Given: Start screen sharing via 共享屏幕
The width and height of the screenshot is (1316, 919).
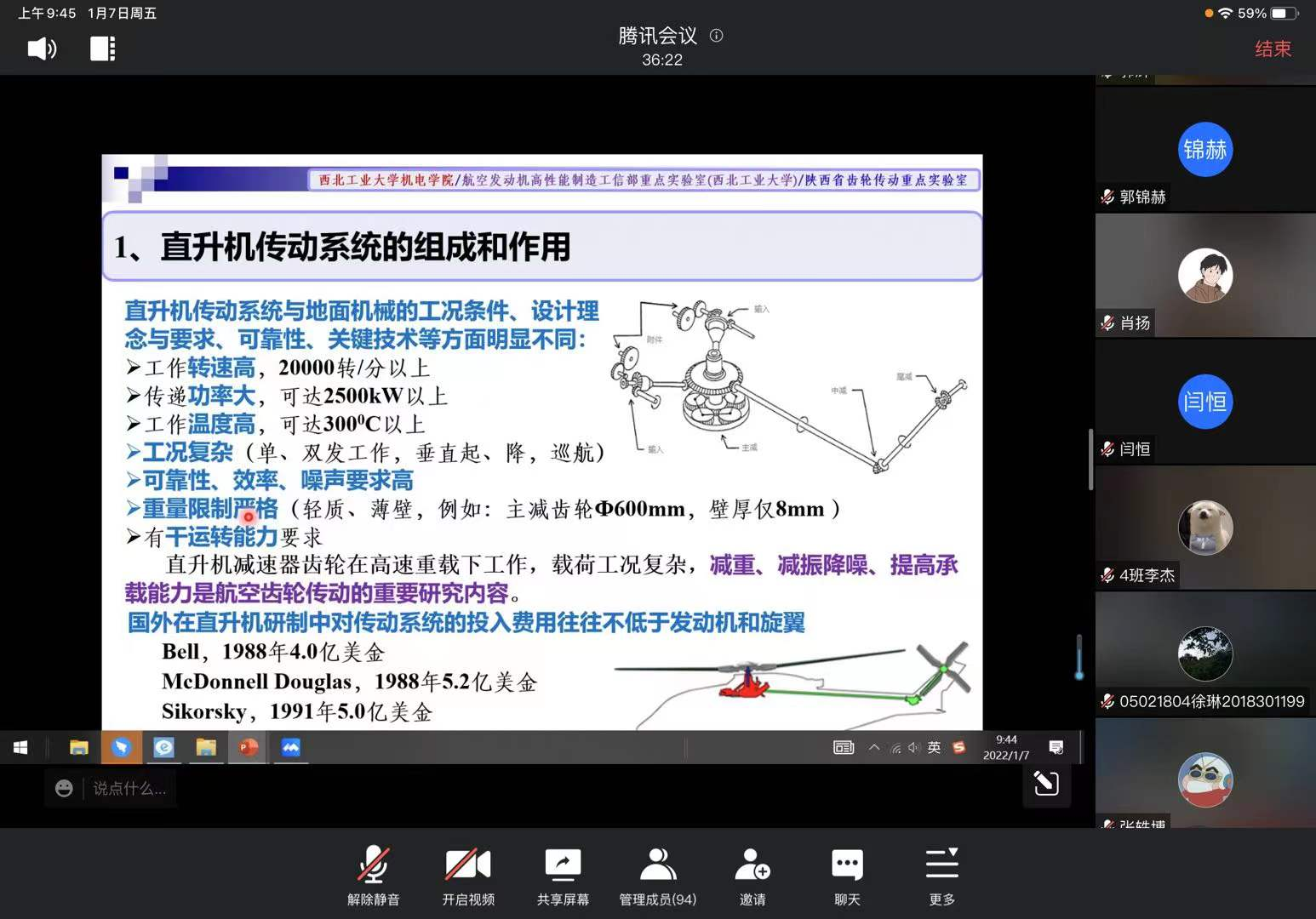Looking at the screenshot, I should click(563, 876).
